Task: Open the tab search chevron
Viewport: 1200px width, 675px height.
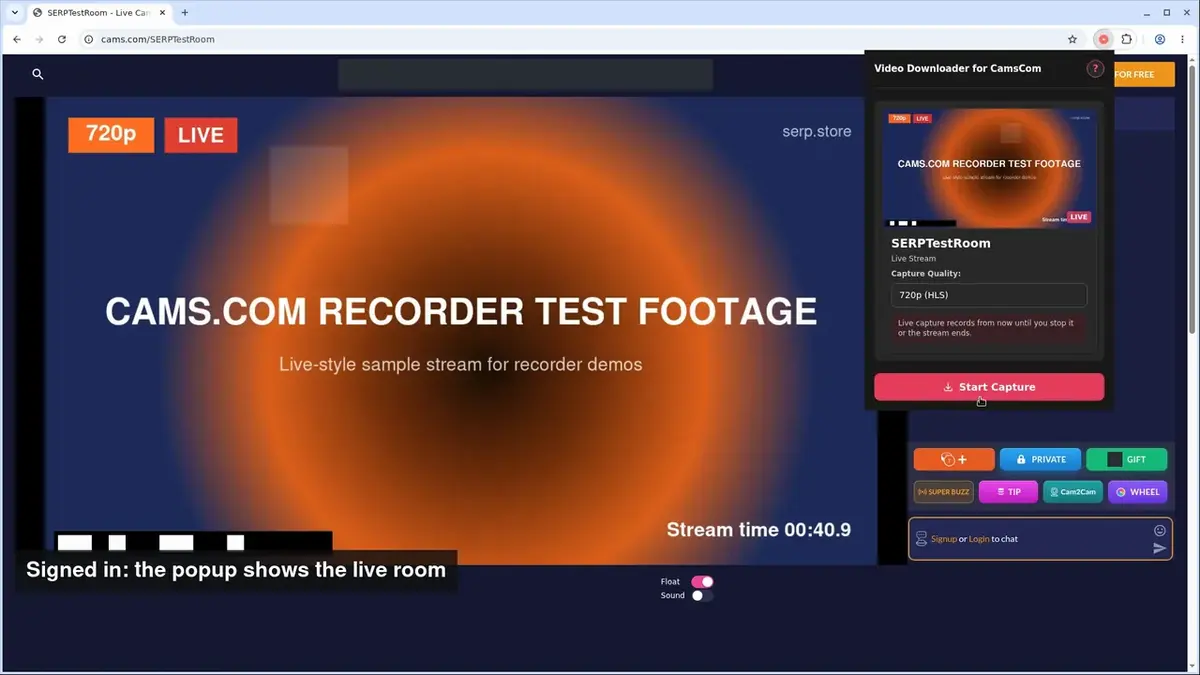Action: coord(15,13)
